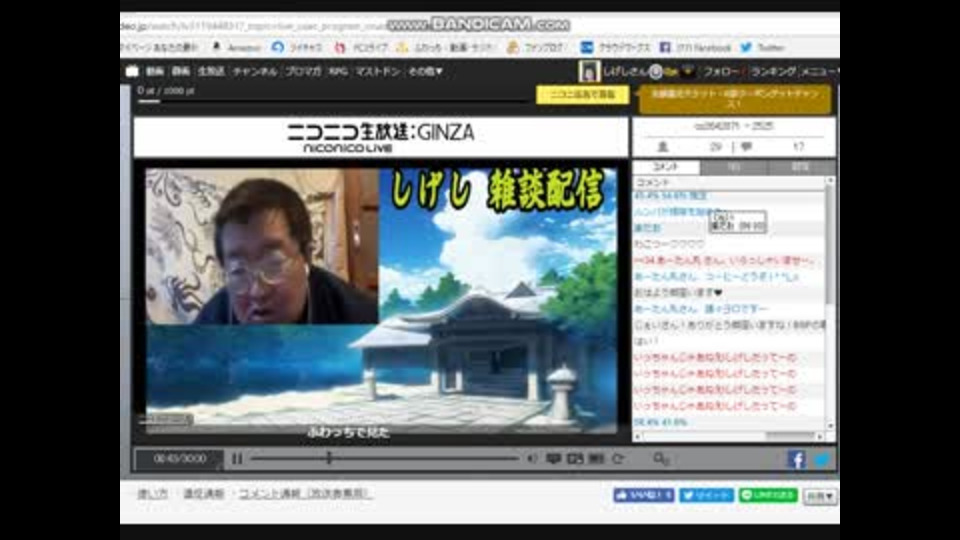Click the webcam video thumbnail in stream
The image size is (960, 540).
pyautogui.click(x=262, y=247)
